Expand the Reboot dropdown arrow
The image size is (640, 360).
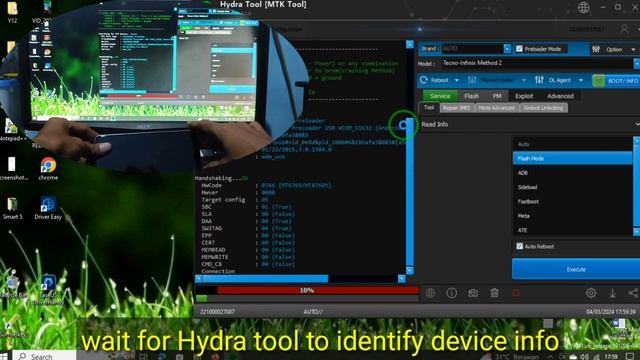click(x=457, y=80)
